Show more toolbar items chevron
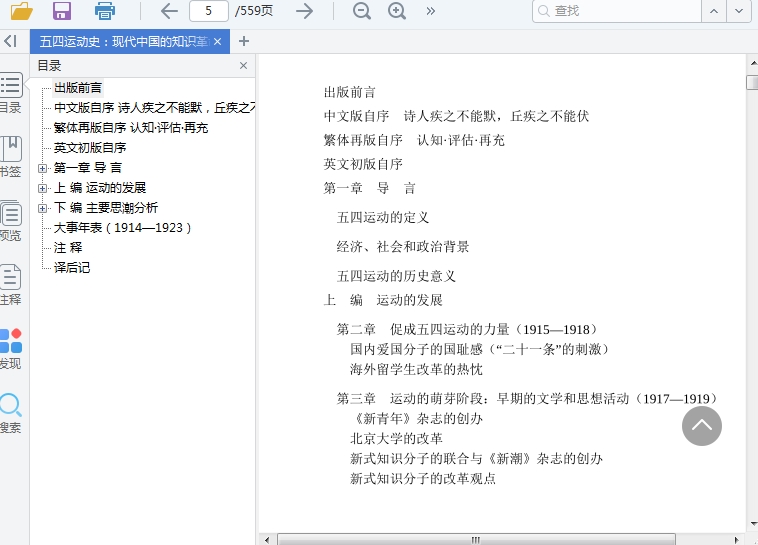 point(430,11)
